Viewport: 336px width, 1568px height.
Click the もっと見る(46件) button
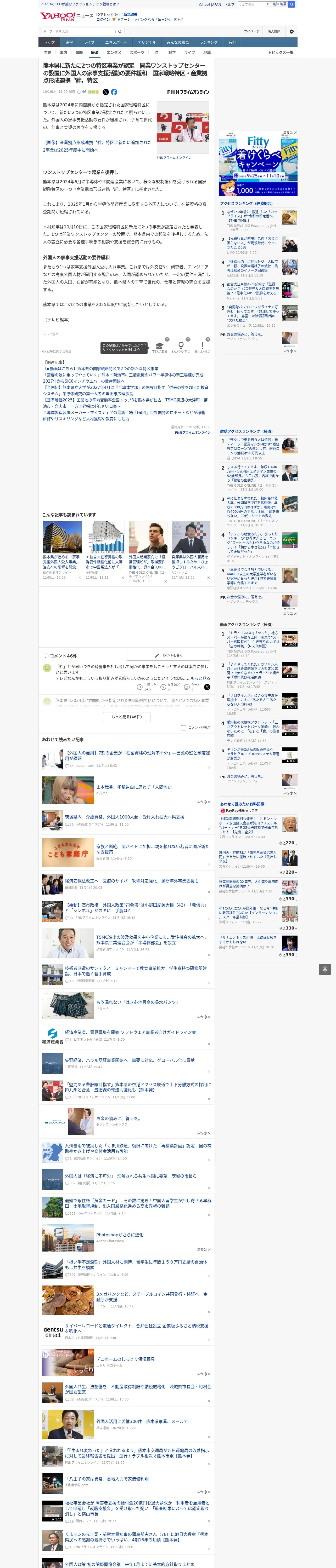point(127,717)
